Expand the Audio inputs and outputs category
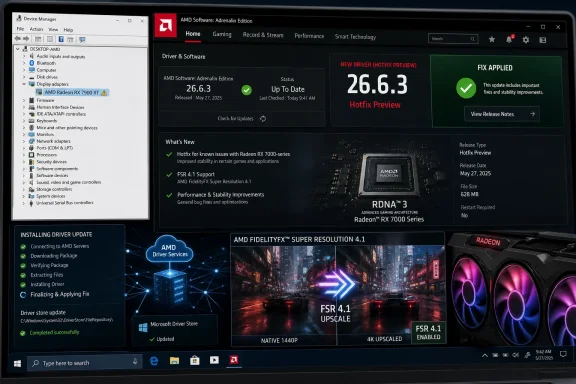Image resolution: width=576 pixels, height=384 pixels. point(24,56)
